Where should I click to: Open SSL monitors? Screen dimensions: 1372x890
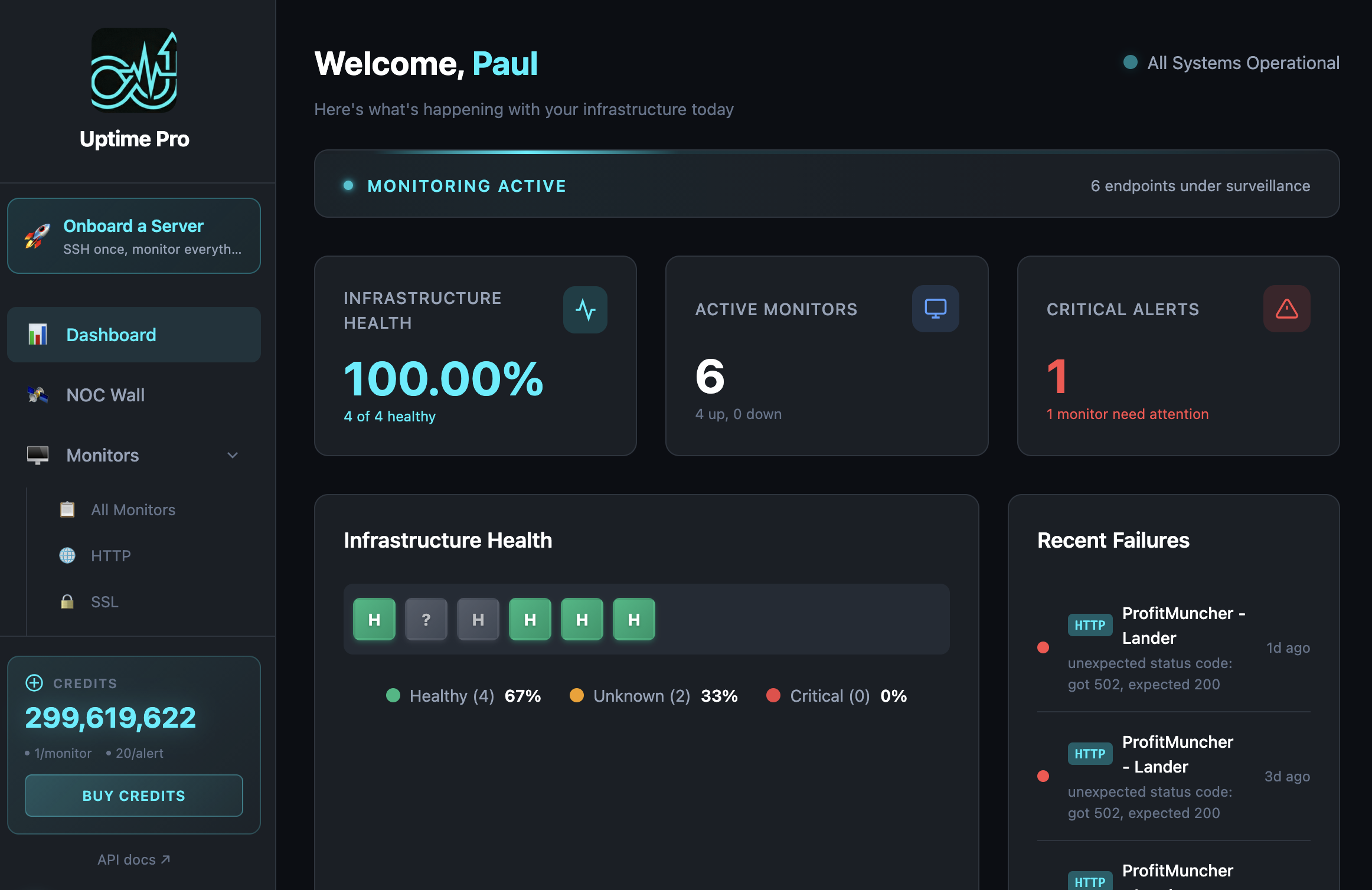(104, 601)
